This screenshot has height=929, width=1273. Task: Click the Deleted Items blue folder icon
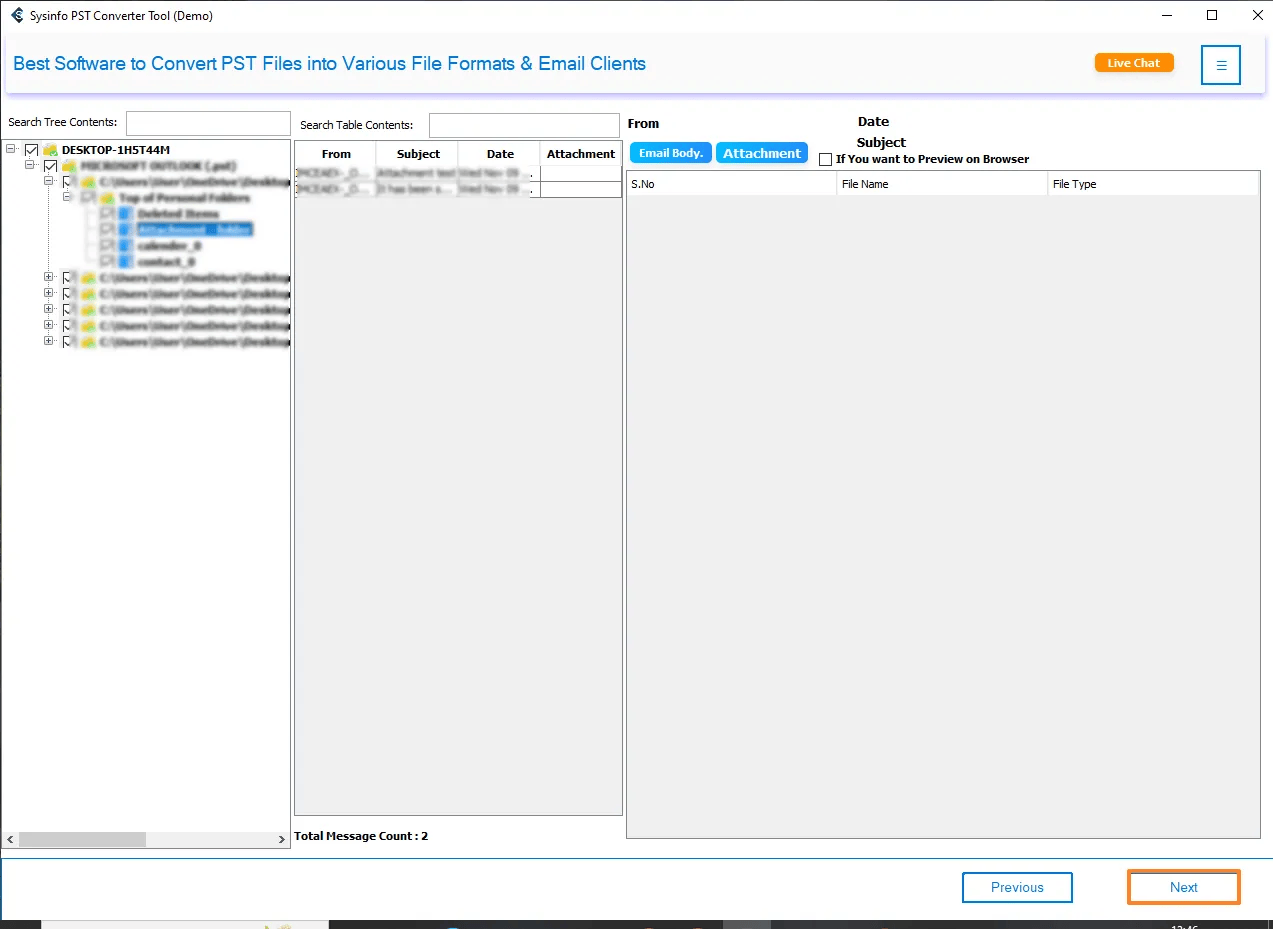click(x=125, y=214)
